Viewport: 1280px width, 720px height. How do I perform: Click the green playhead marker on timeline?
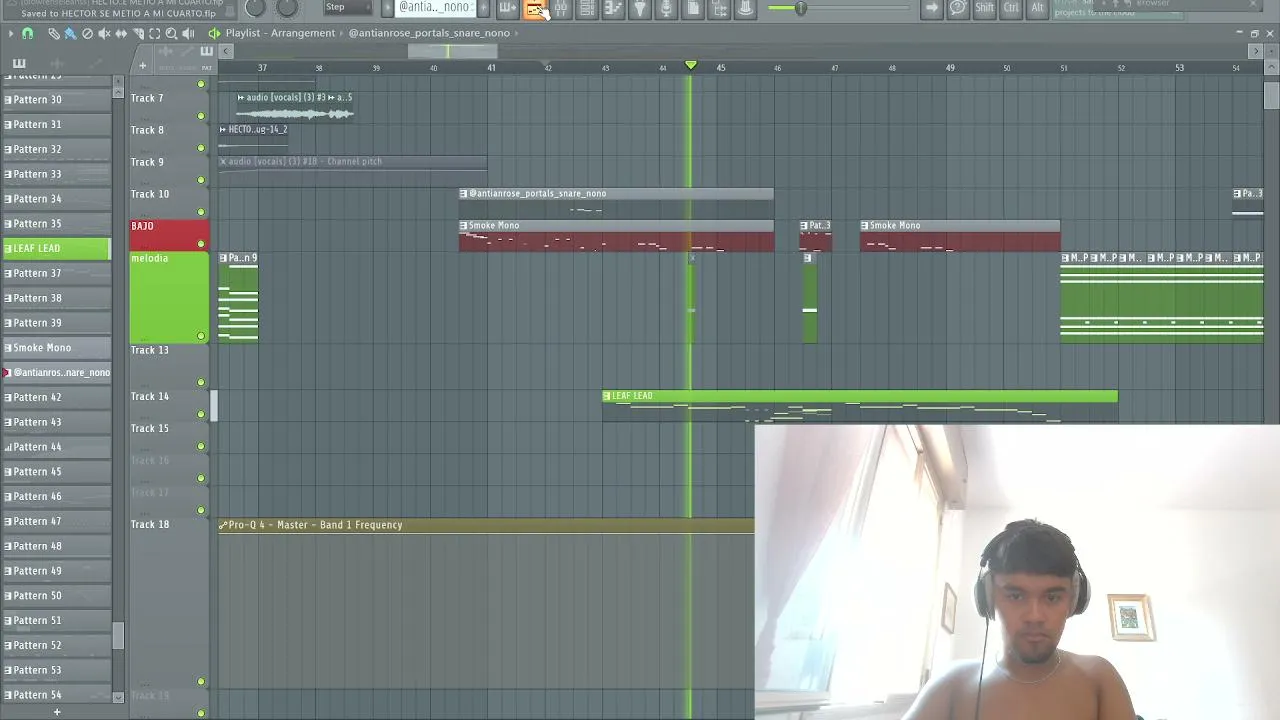[x=690, y=66]
